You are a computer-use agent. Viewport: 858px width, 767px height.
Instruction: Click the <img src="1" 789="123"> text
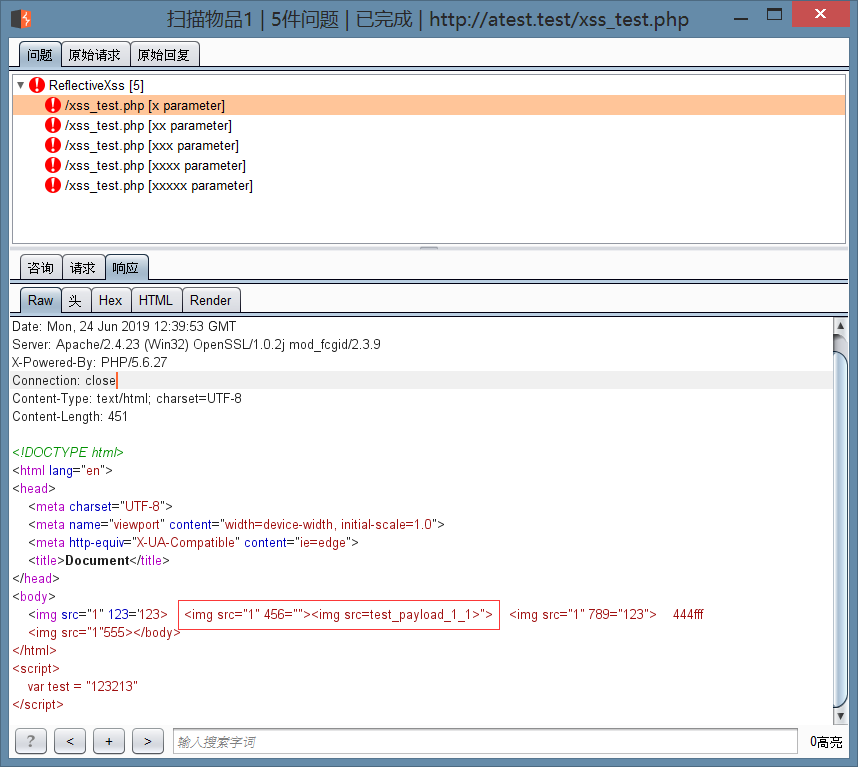coord(583,614)
